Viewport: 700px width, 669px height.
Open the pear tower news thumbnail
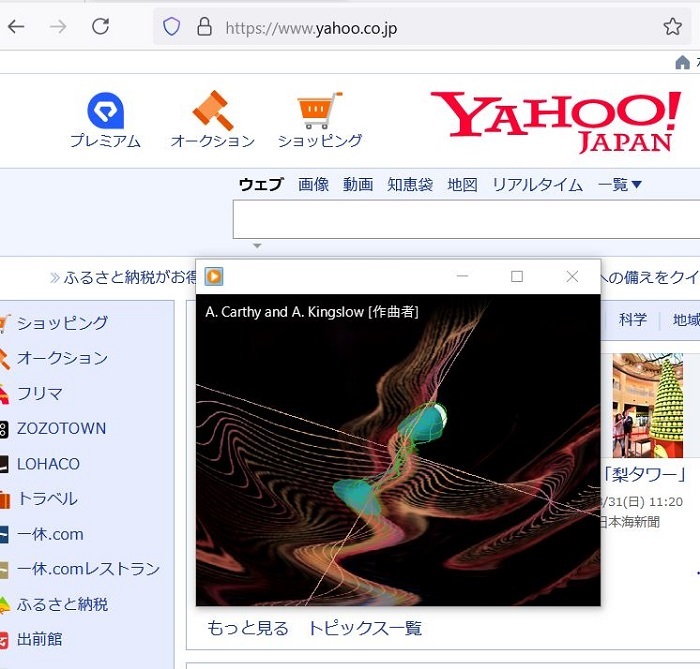click(x=647, y=405)
